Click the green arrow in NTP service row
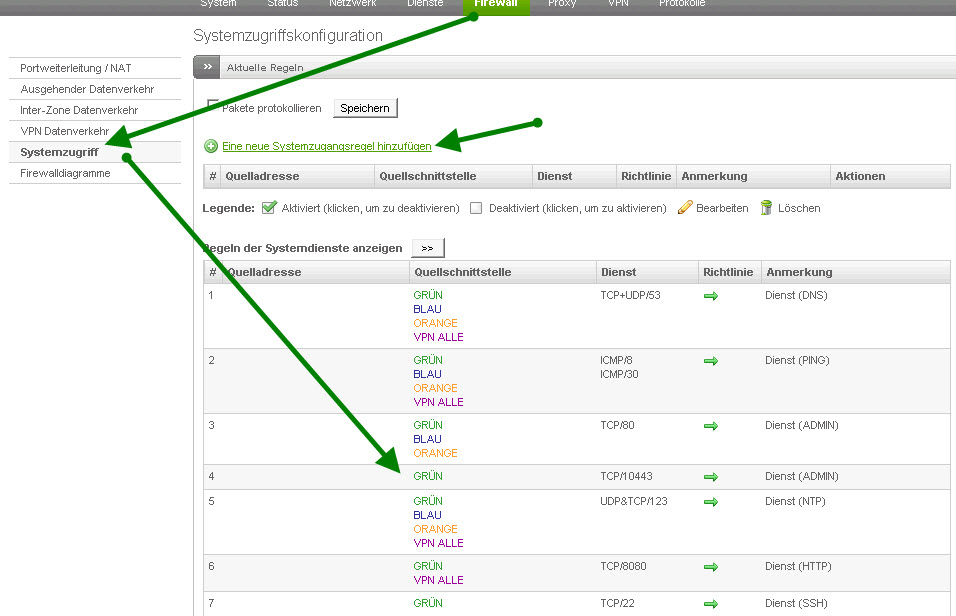 point(711,502)
